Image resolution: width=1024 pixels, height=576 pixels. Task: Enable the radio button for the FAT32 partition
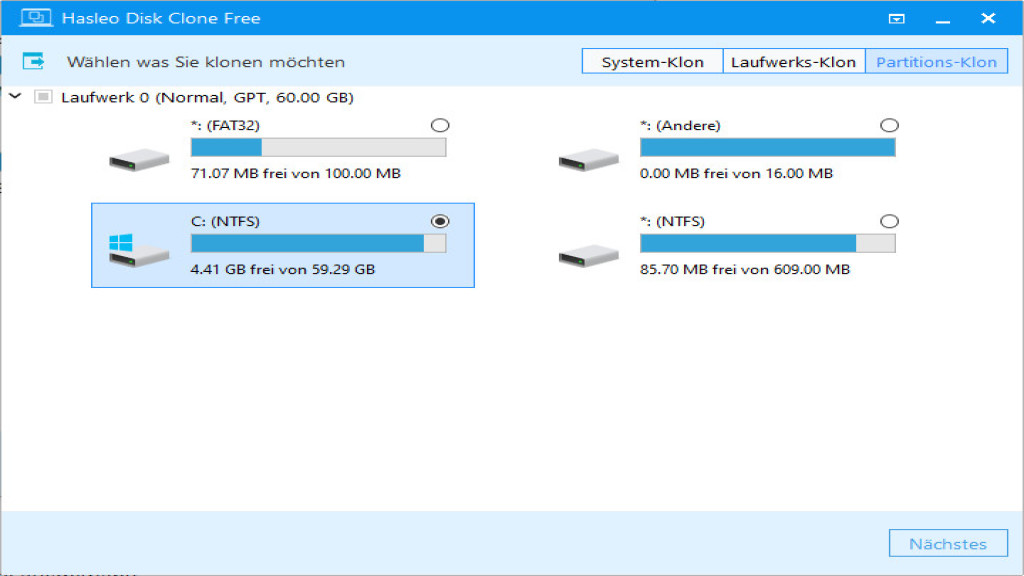pos(440,125)
